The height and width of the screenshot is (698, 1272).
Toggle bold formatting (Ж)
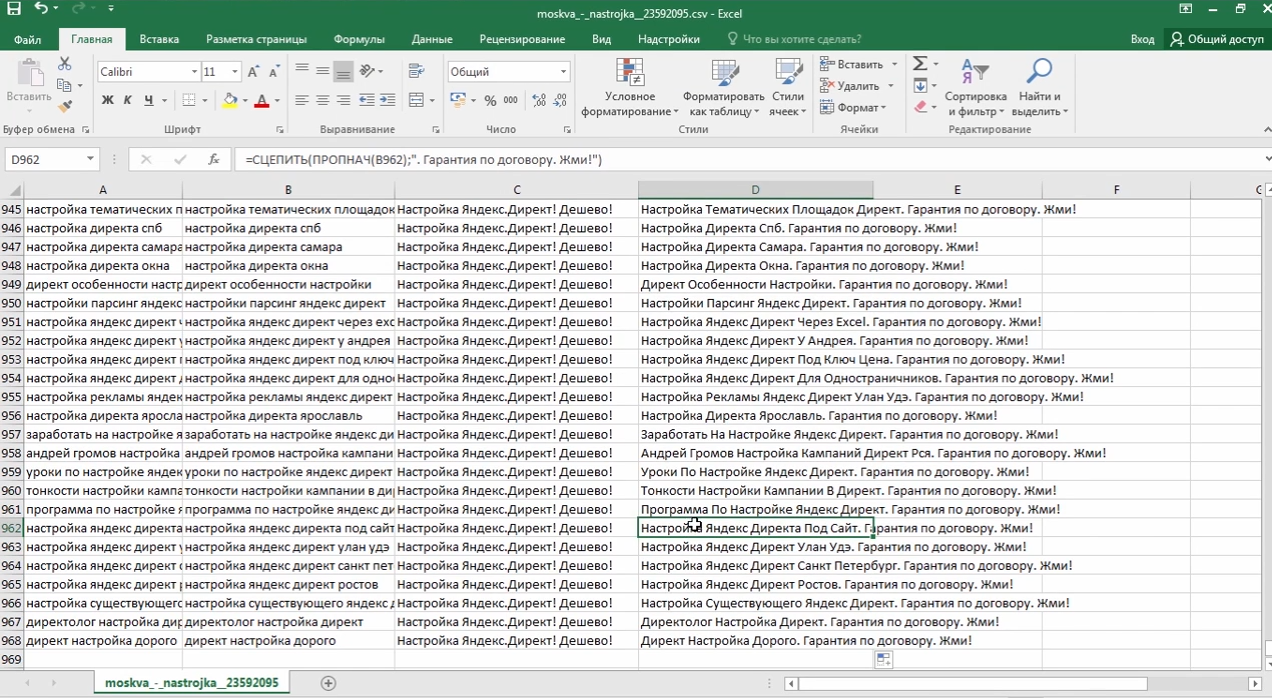tap(107, 100)
